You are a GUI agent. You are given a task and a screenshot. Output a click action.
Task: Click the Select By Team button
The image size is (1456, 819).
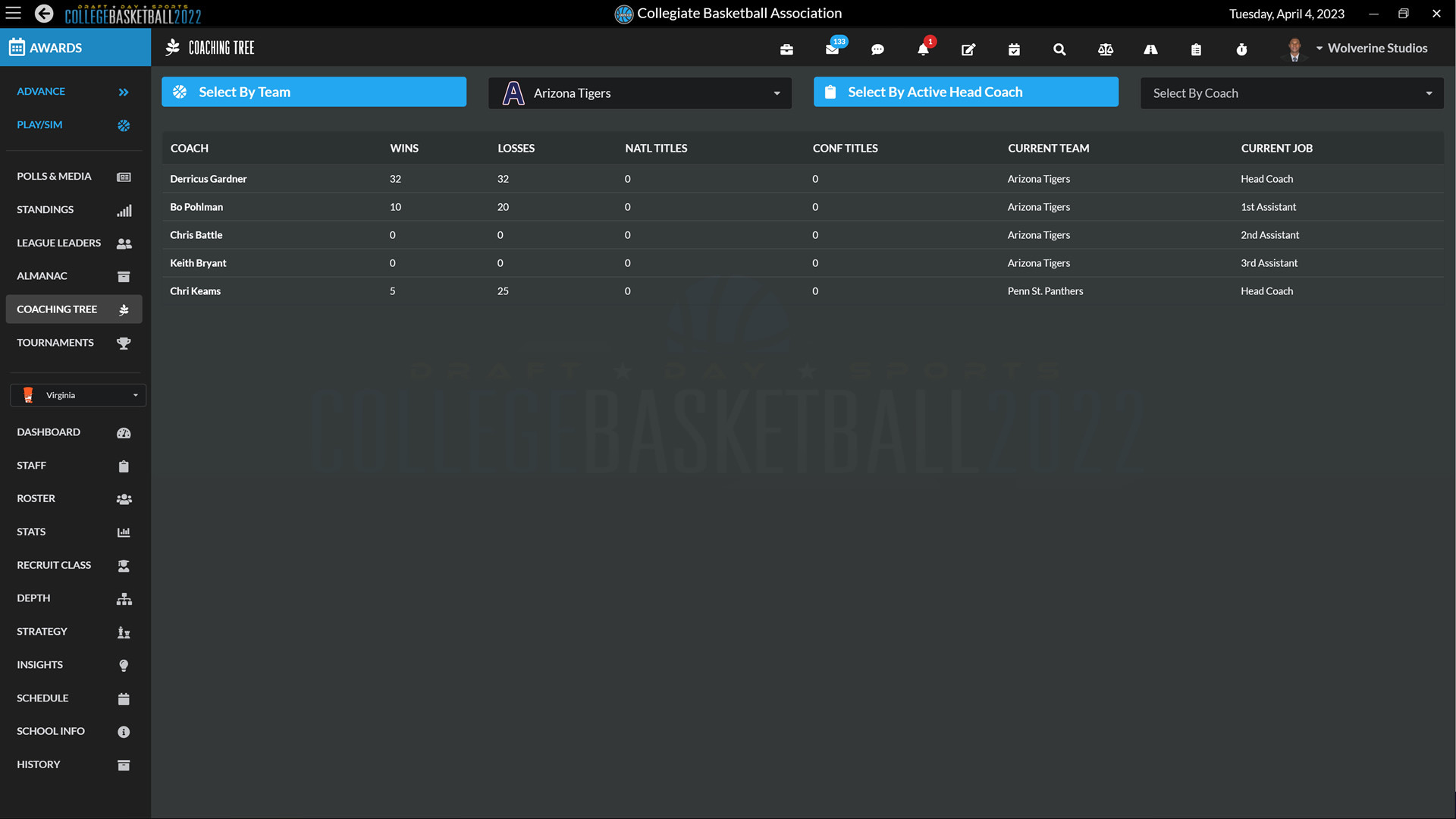pyautogui.click(x=313, y=92)
